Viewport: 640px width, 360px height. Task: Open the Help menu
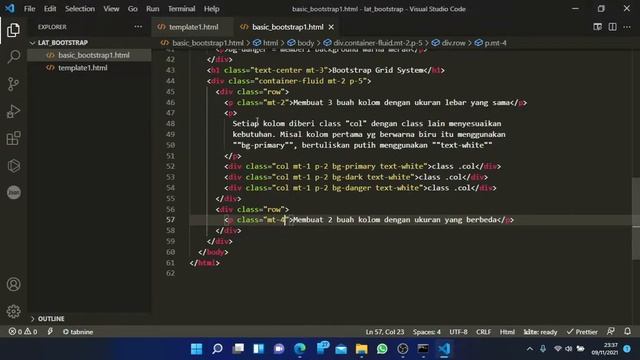click(211, 9)
